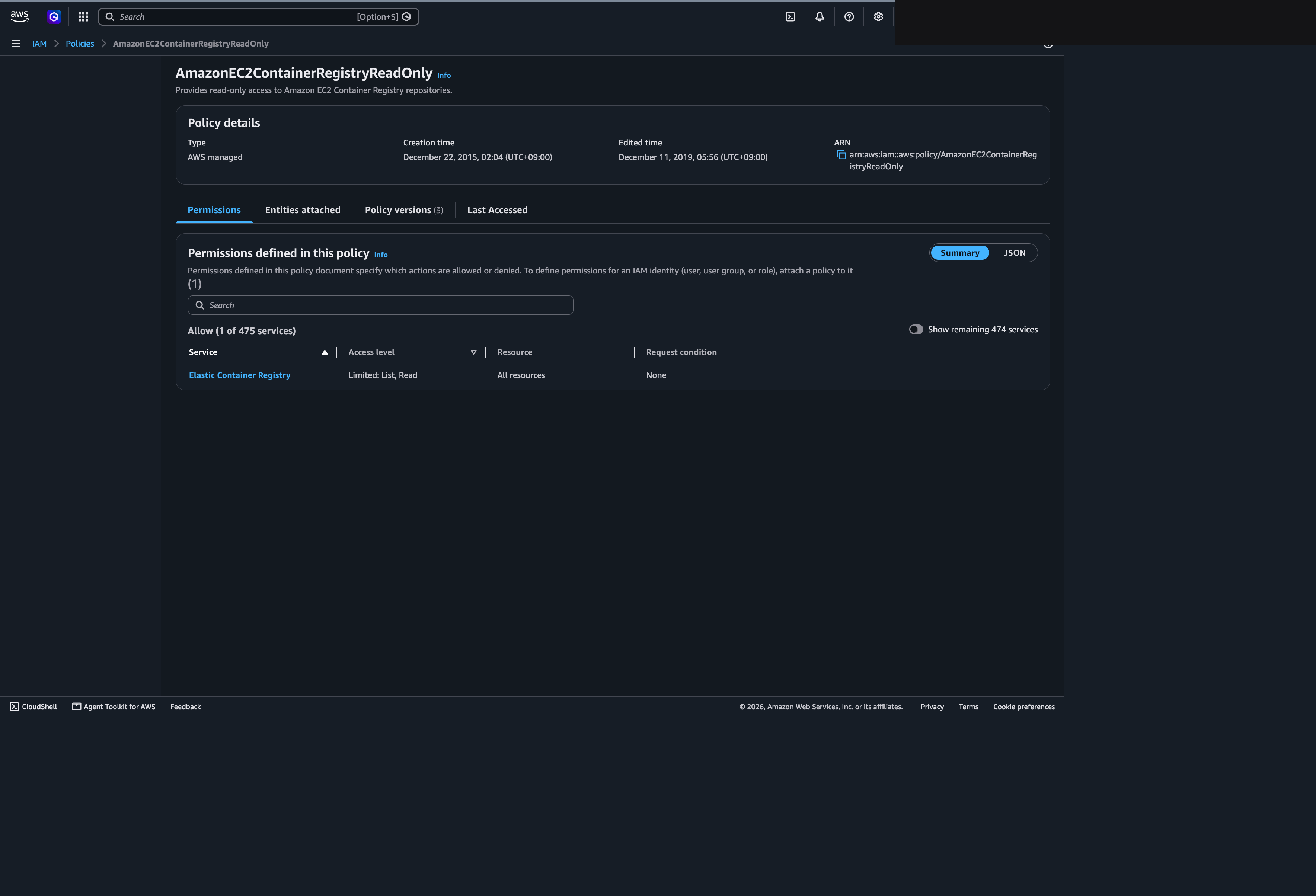Click the Resource column header
The width and height of the screenshot is (1316, 896).
click(x=515, y=352)
